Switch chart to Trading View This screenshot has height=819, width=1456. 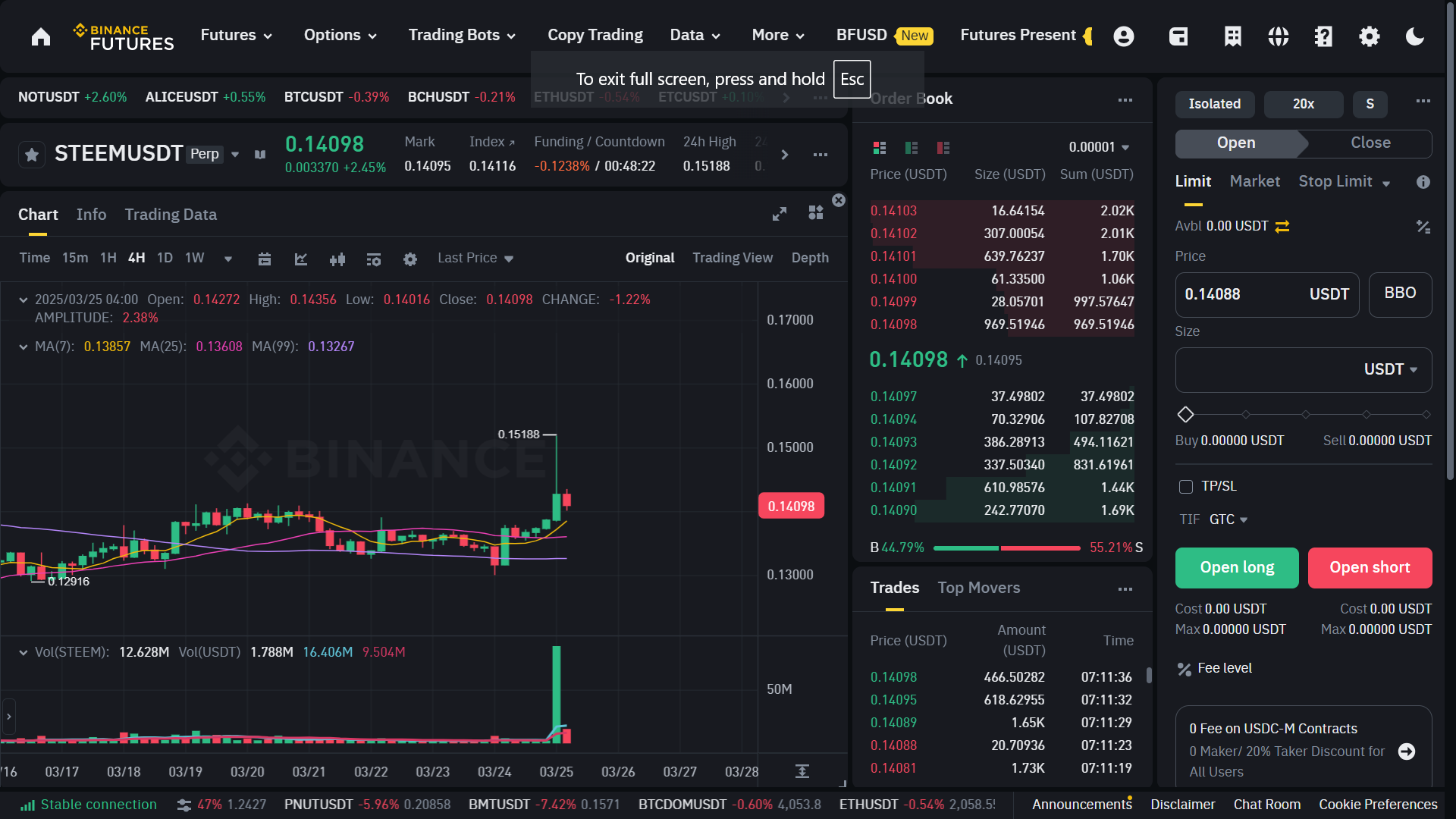click(x=733, y=258)
